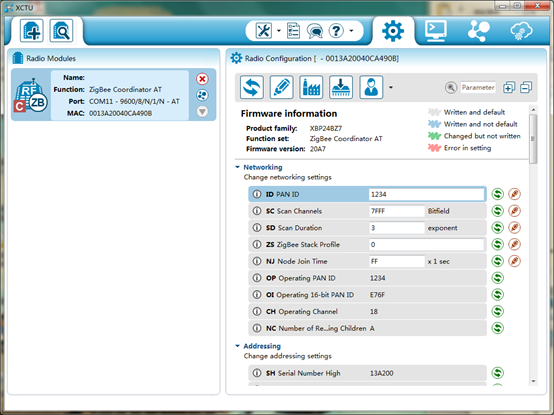Write the Scan Duration setting
Image resolution: width=554 pixels, height=415 pixels.
514,228
